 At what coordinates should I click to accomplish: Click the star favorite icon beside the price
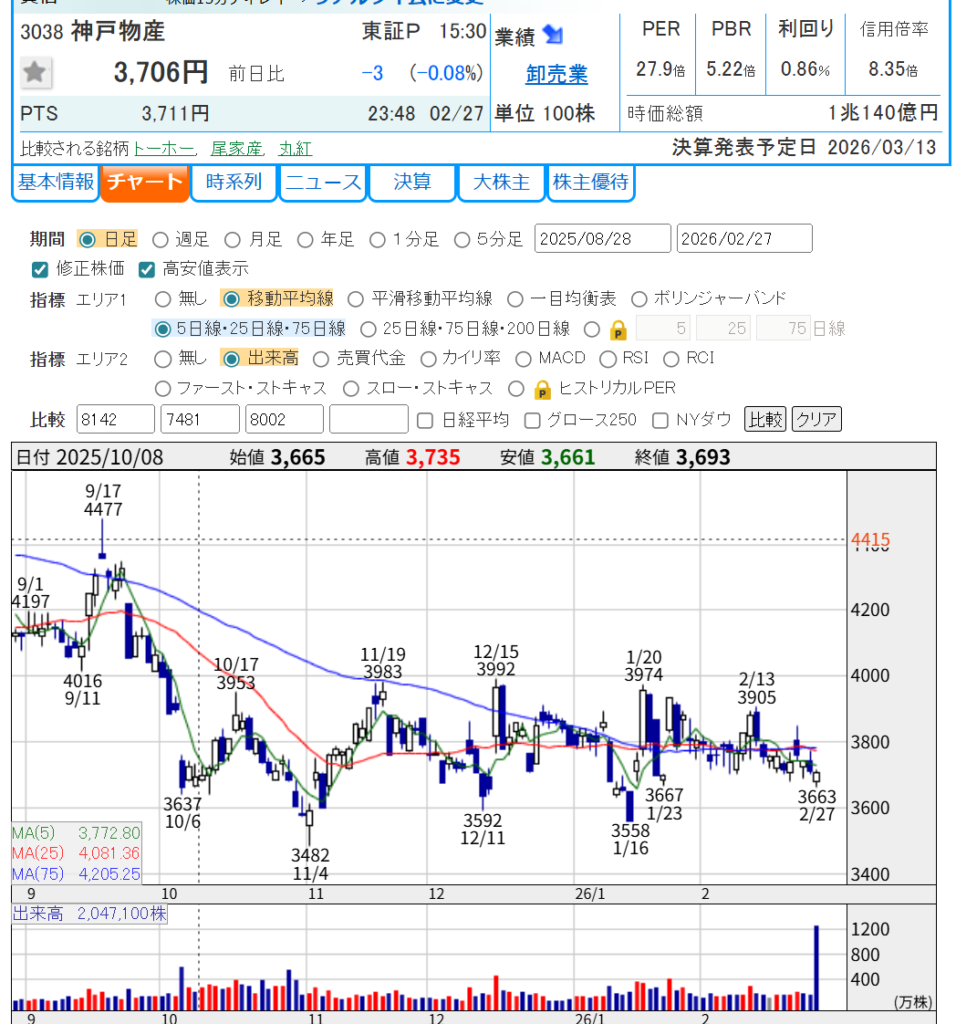tap(36, 72)
